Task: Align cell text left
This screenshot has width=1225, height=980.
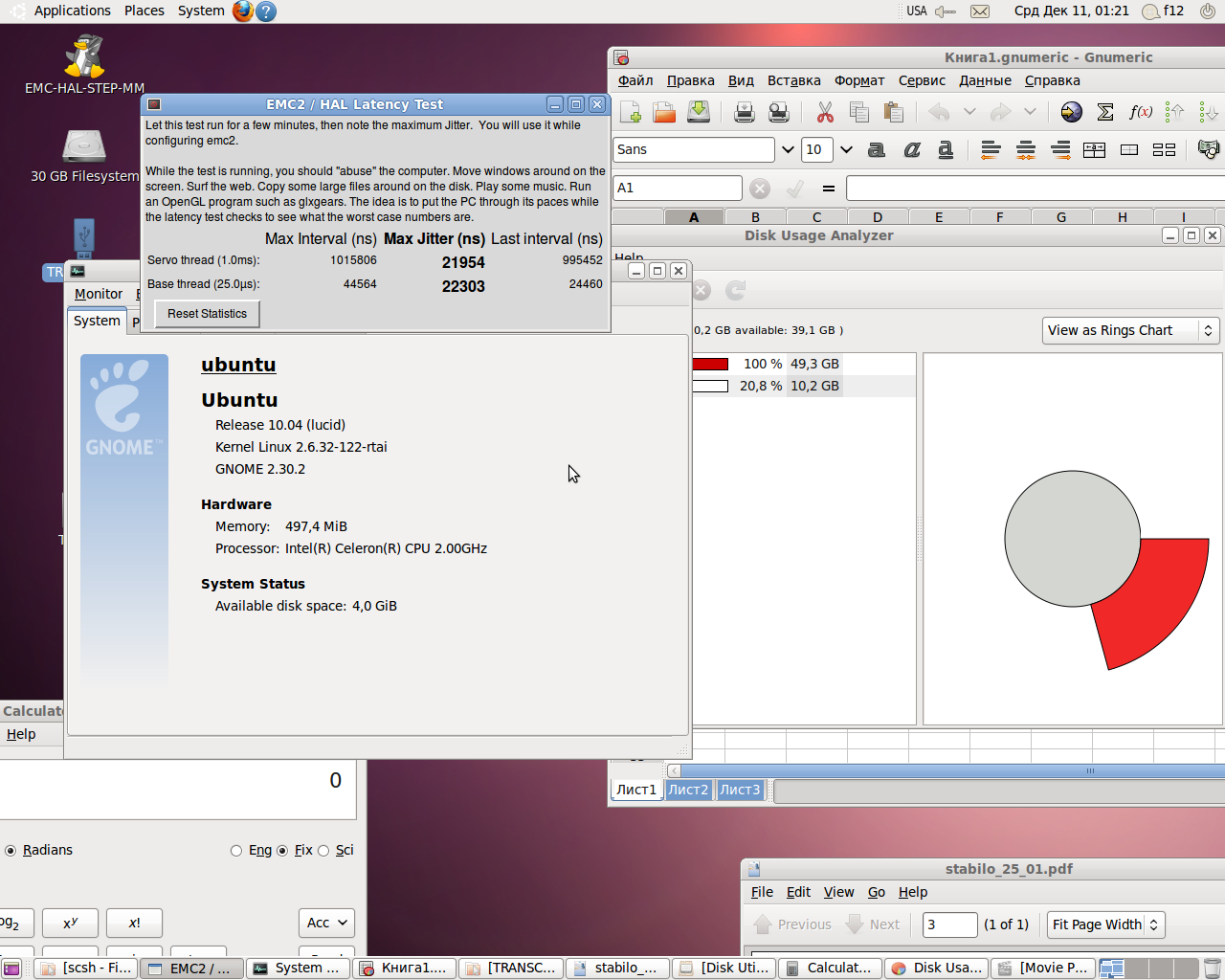Action: pos(991,149)
